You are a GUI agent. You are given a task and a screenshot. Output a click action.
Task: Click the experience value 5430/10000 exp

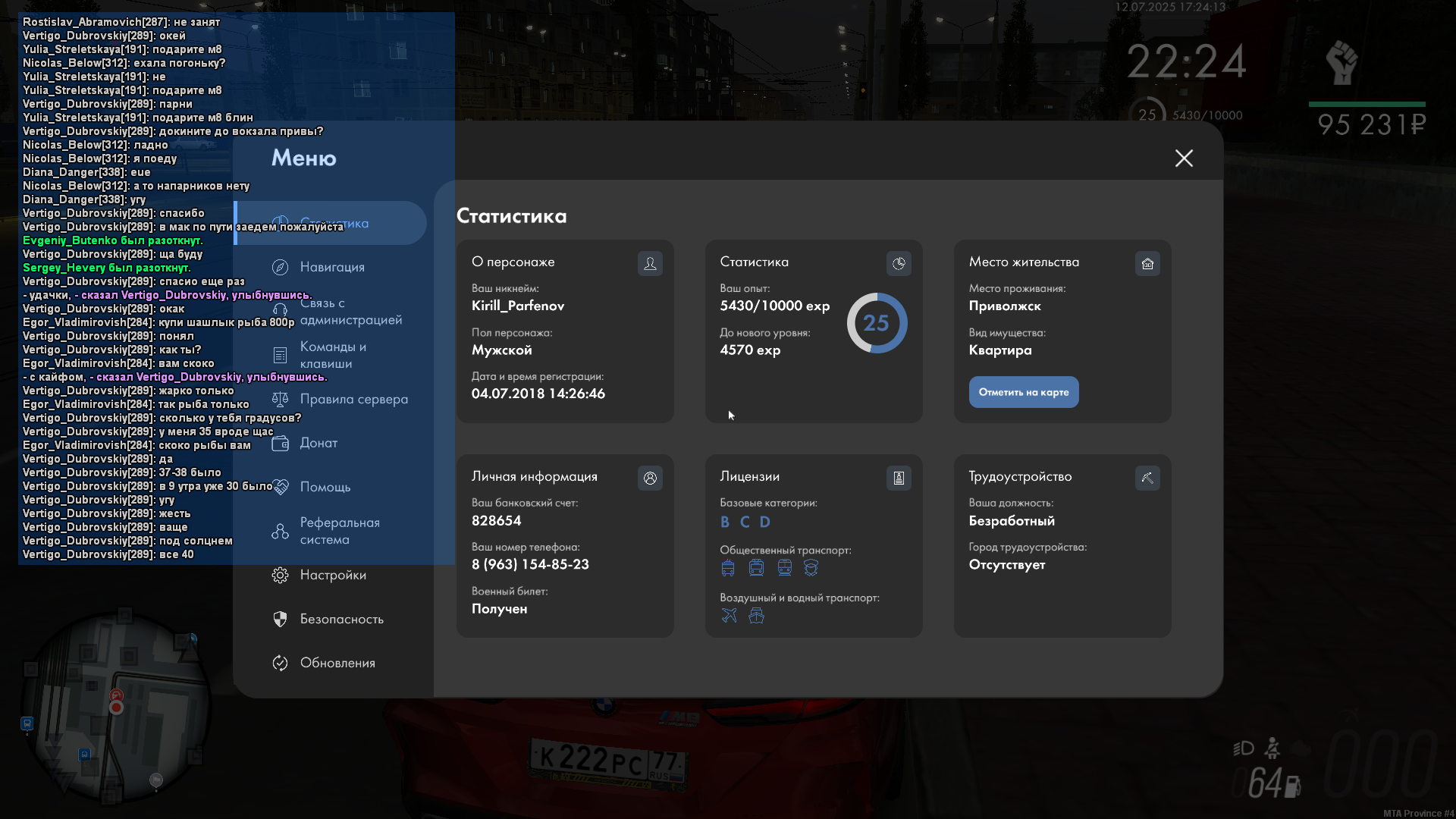(775, 306)
